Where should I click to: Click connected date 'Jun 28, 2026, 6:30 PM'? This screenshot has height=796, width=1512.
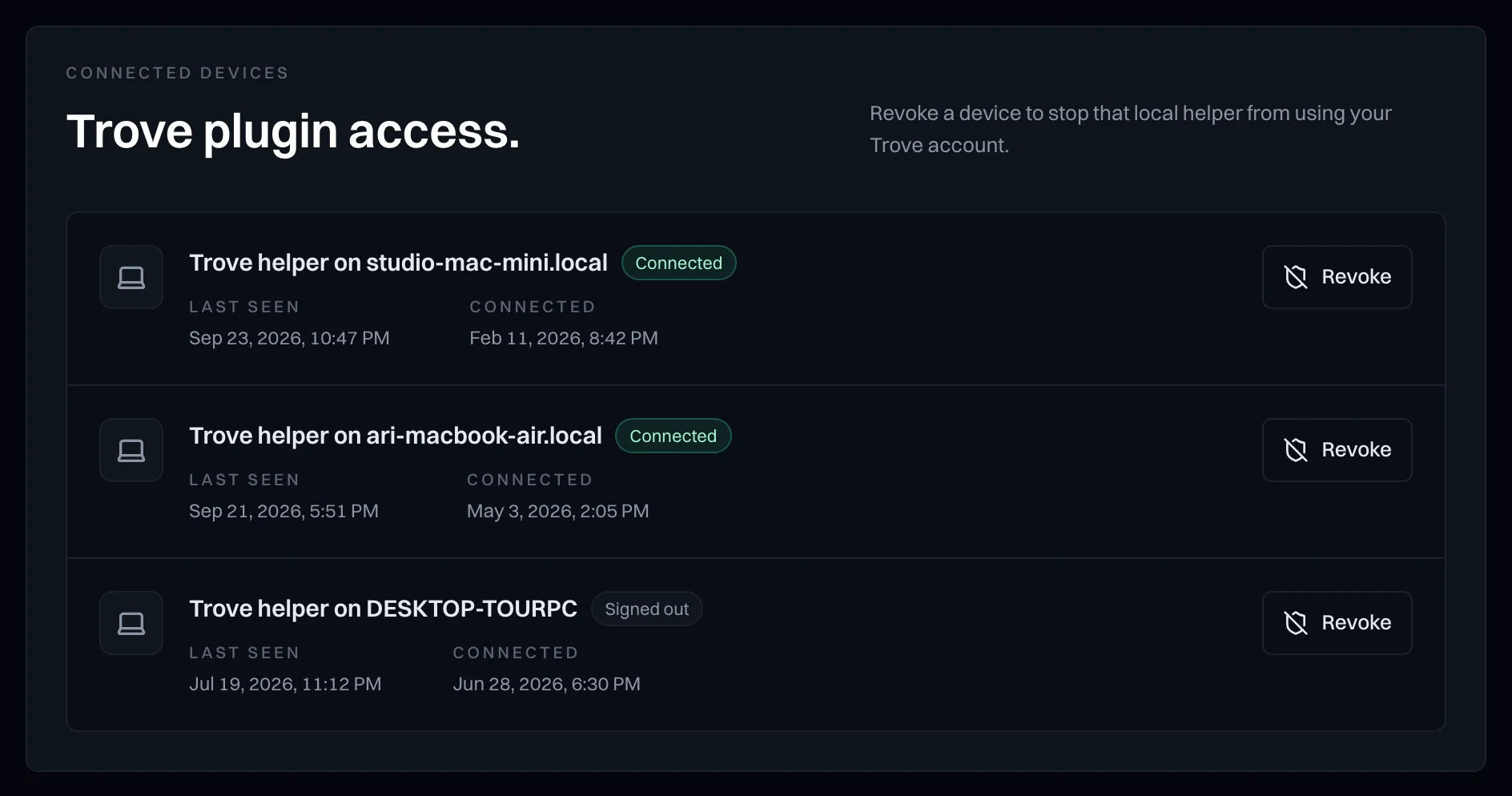547,684
